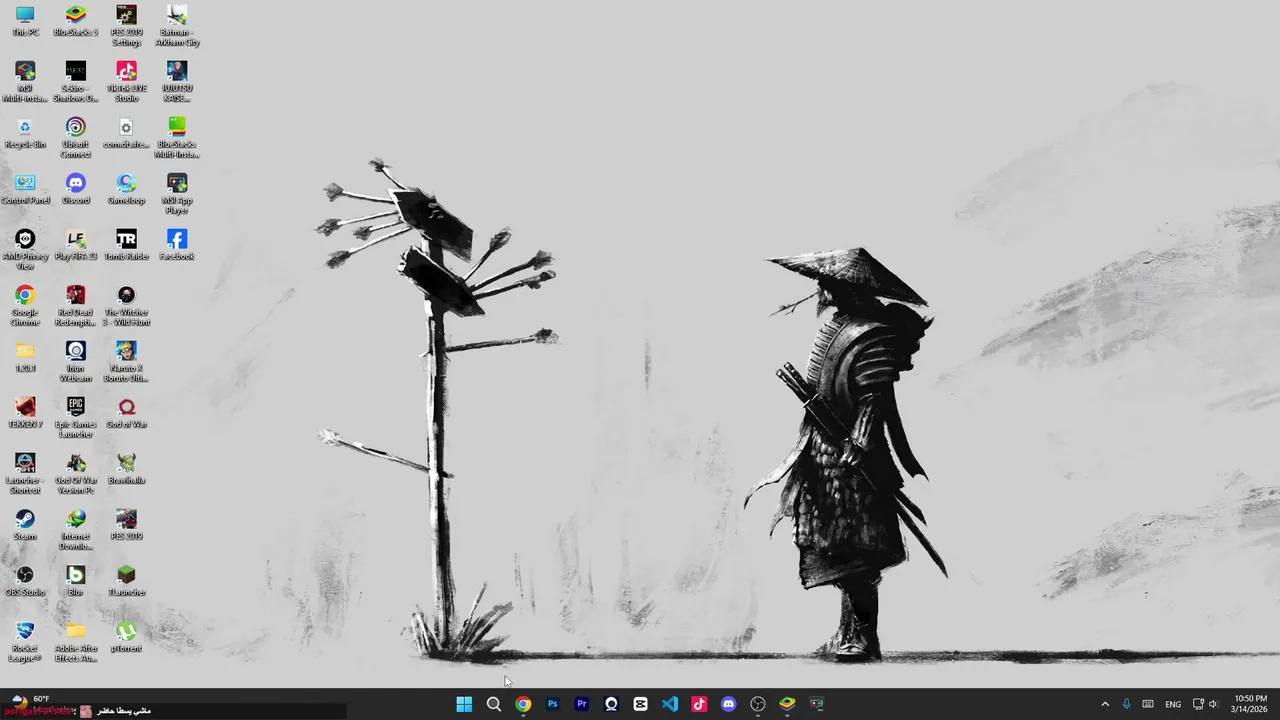Open the Launcher - Shortcut desktop icon
Screen dimensions: 1280x720
(25, 474)
